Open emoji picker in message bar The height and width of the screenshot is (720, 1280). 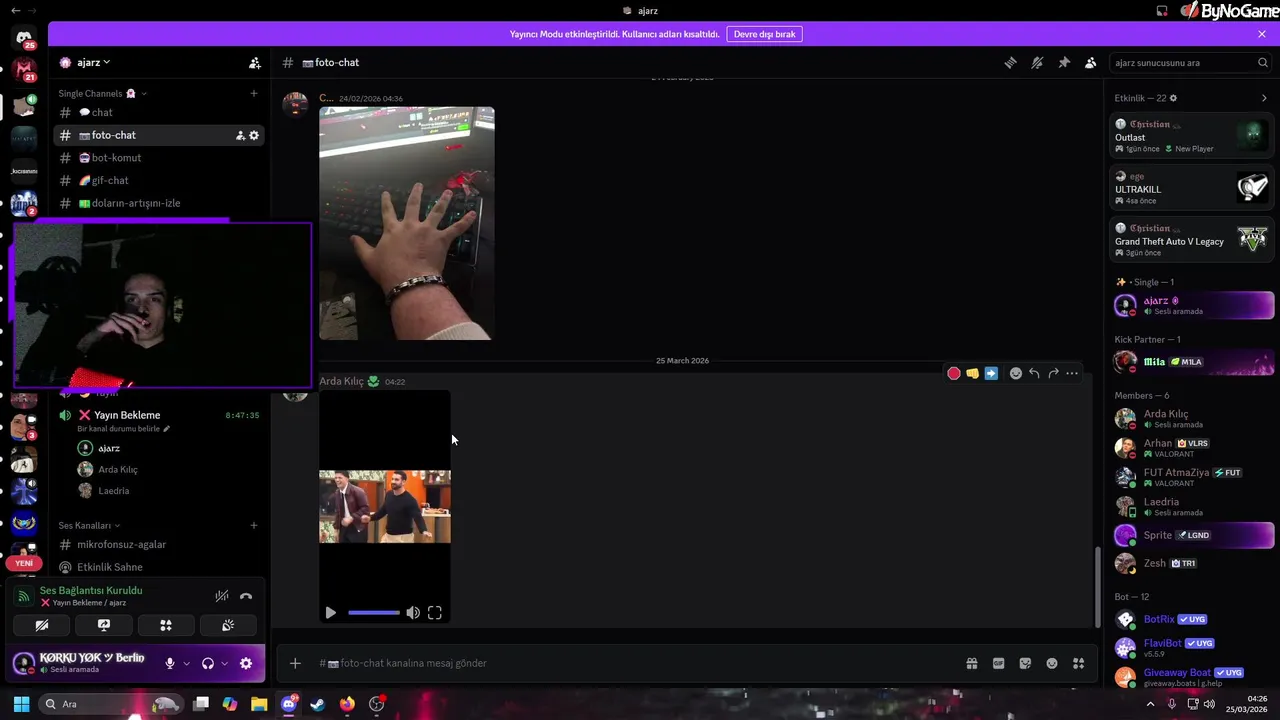1052,663
